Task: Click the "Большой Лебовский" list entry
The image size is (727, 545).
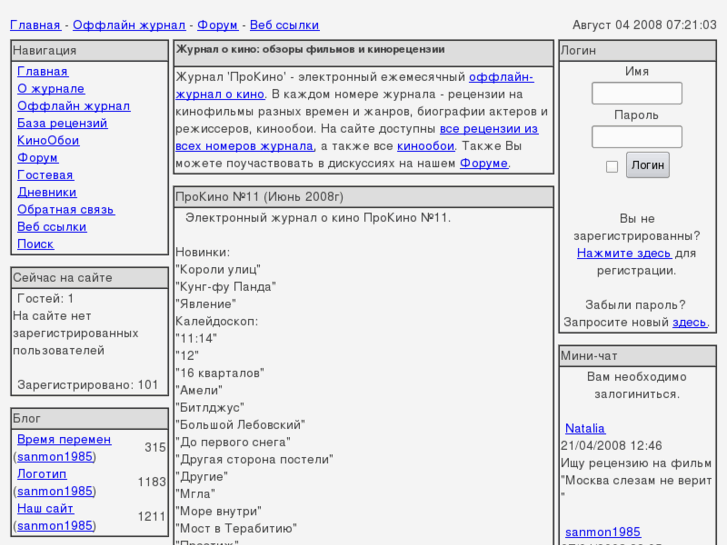Action: (240, 425)
